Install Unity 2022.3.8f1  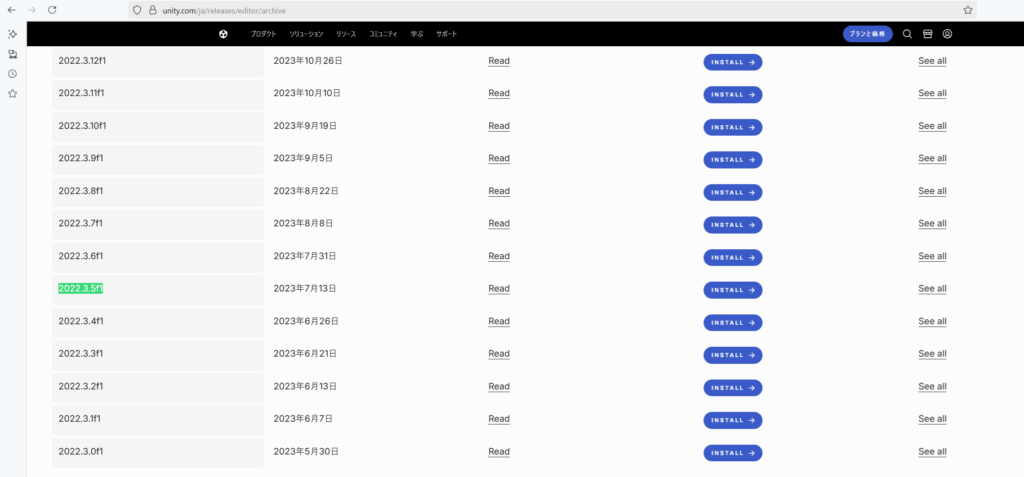coord(733,192)
